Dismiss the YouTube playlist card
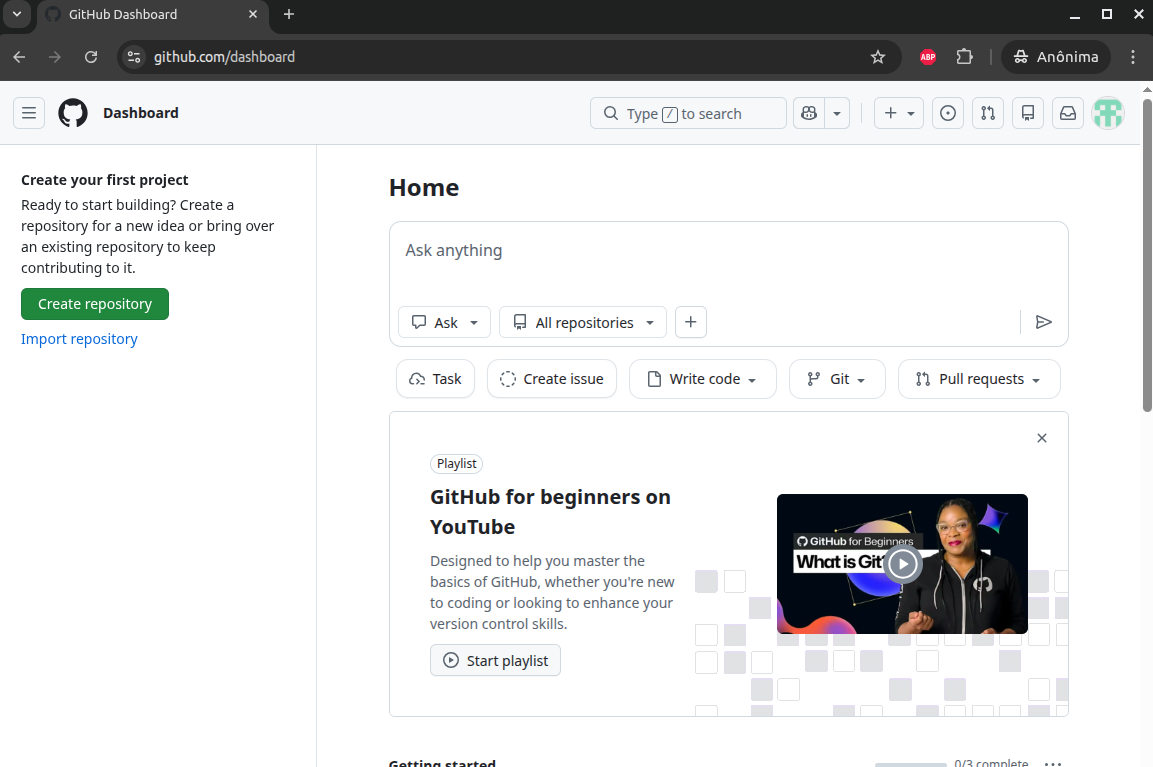1153x767 pixels. click(1042, 438)
